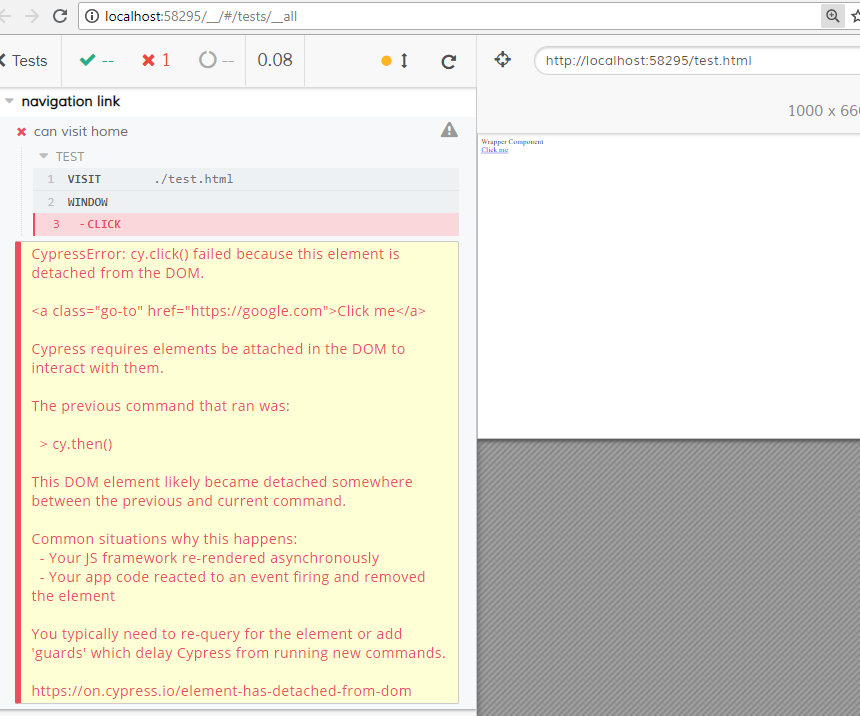Open the selector playground crosshair
The height and width of the screenshot is (716, 860).
[502, 59]
